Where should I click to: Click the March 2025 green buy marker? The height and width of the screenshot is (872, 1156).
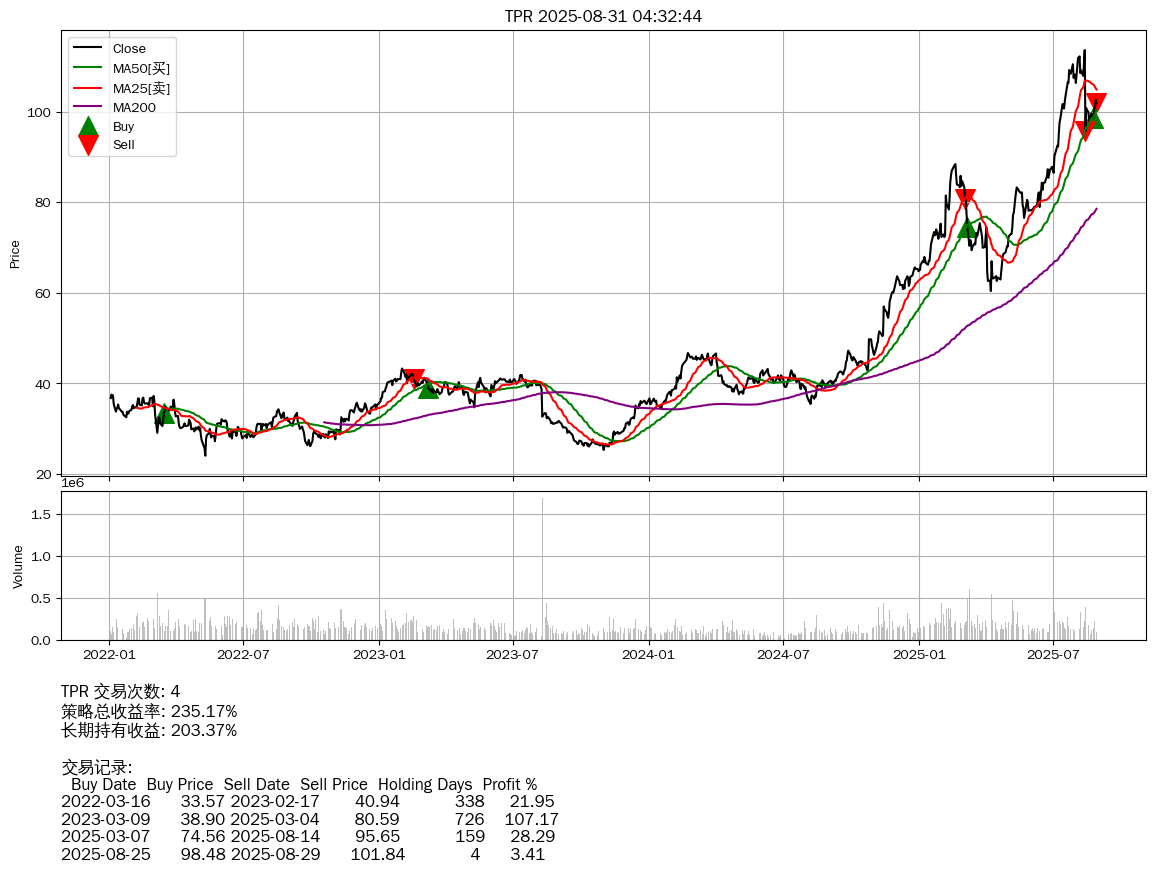(x=967, y=227)
